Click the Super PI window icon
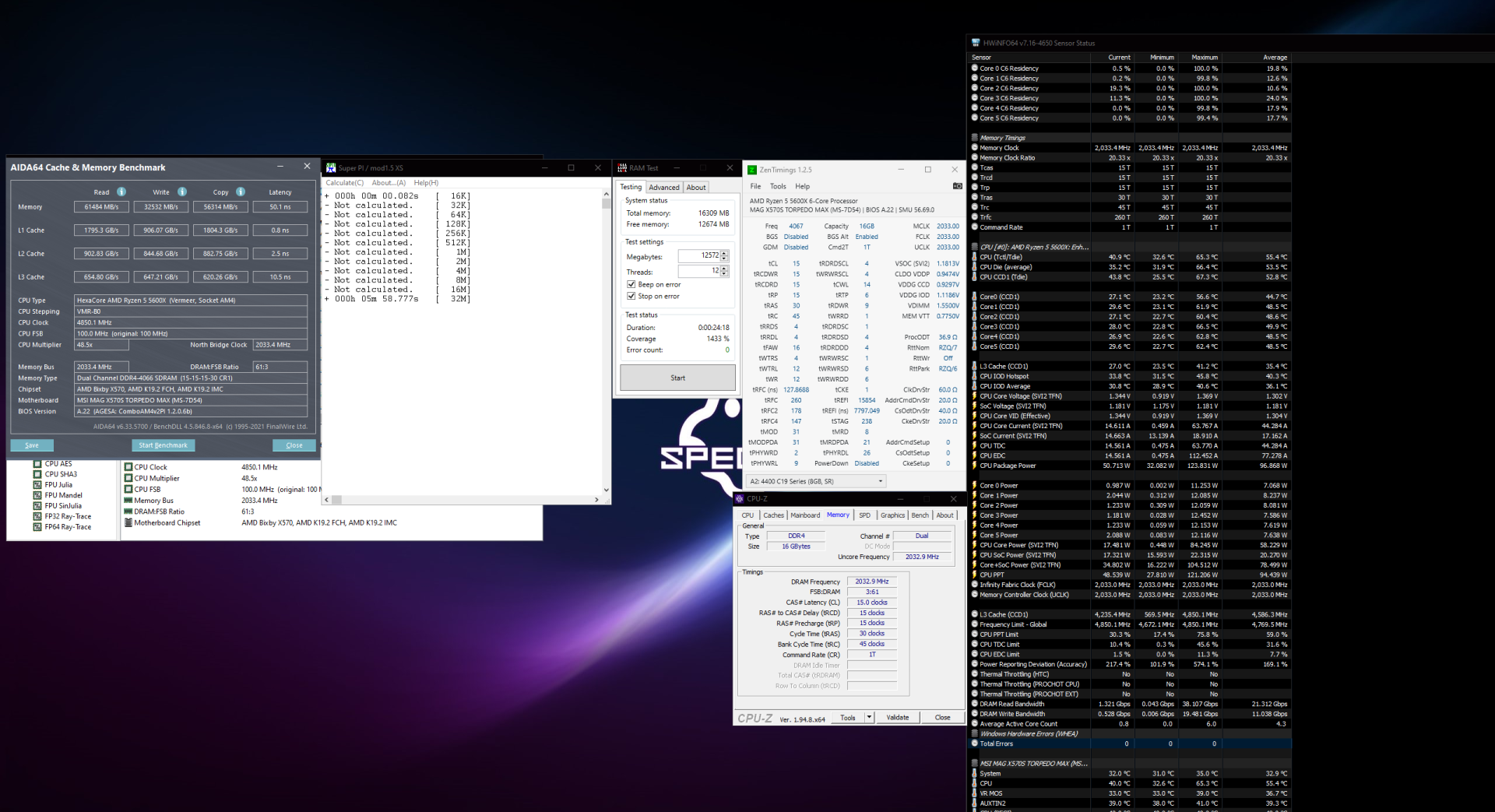Screen dimensions: 1495x812 pyautogui.click(x=331, y=168)
